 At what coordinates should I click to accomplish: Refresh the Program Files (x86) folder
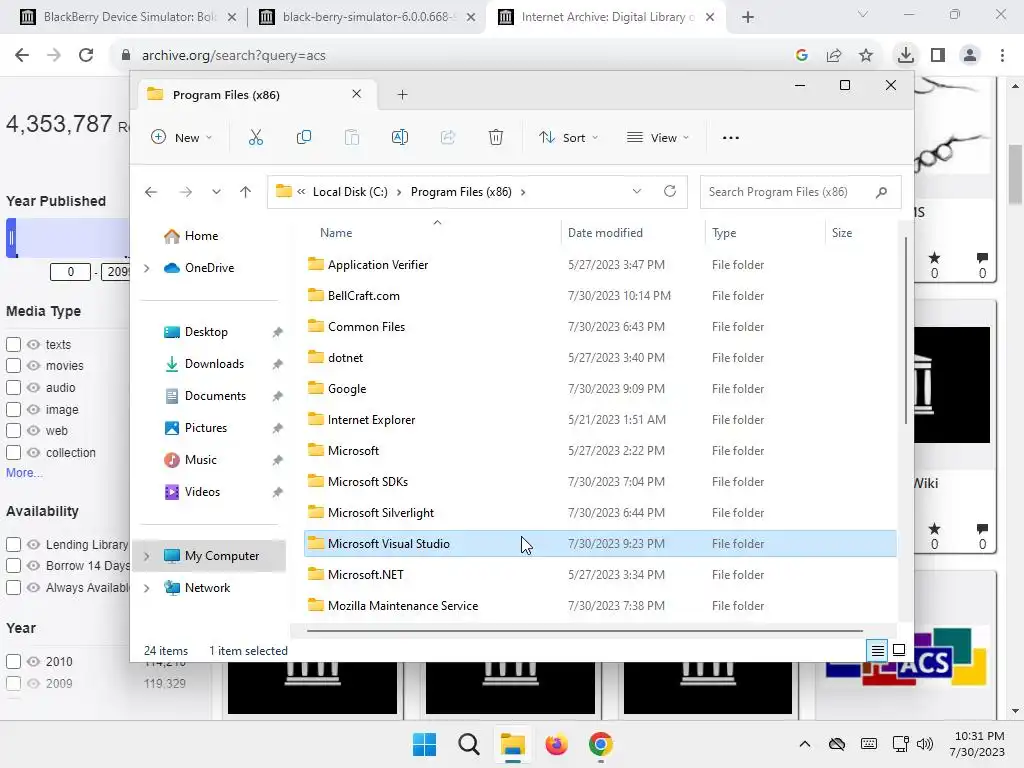(x=669, y=191)
